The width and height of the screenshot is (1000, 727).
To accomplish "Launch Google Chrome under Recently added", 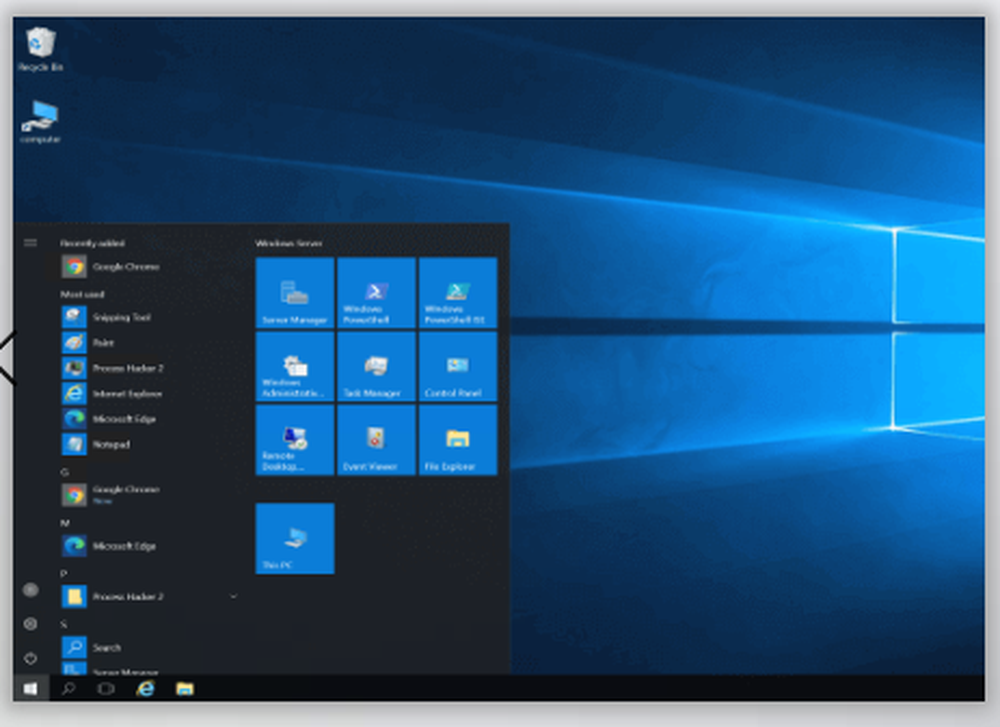I will click(x=148, y=267).
